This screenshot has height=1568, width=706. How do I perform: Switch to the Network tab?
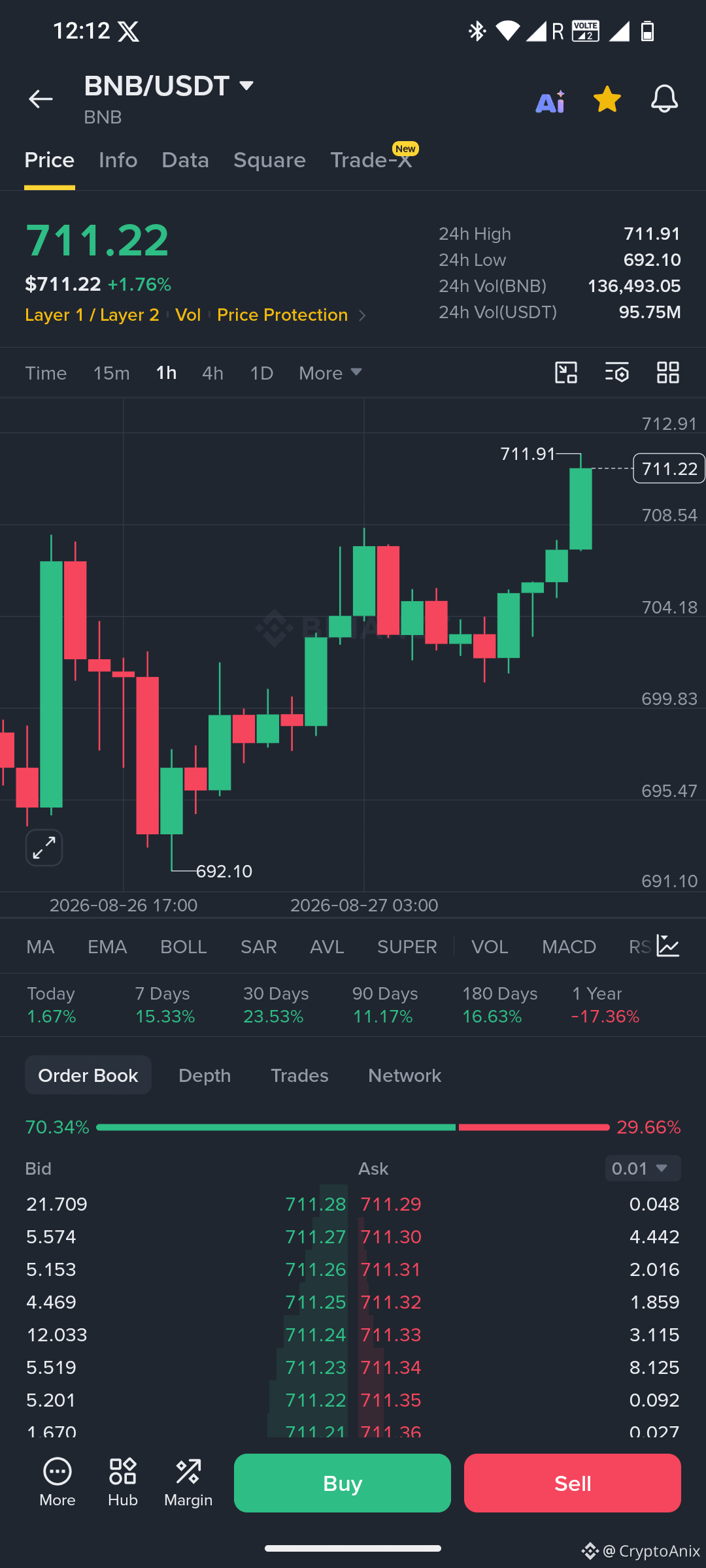click(x=405, y=1075)
